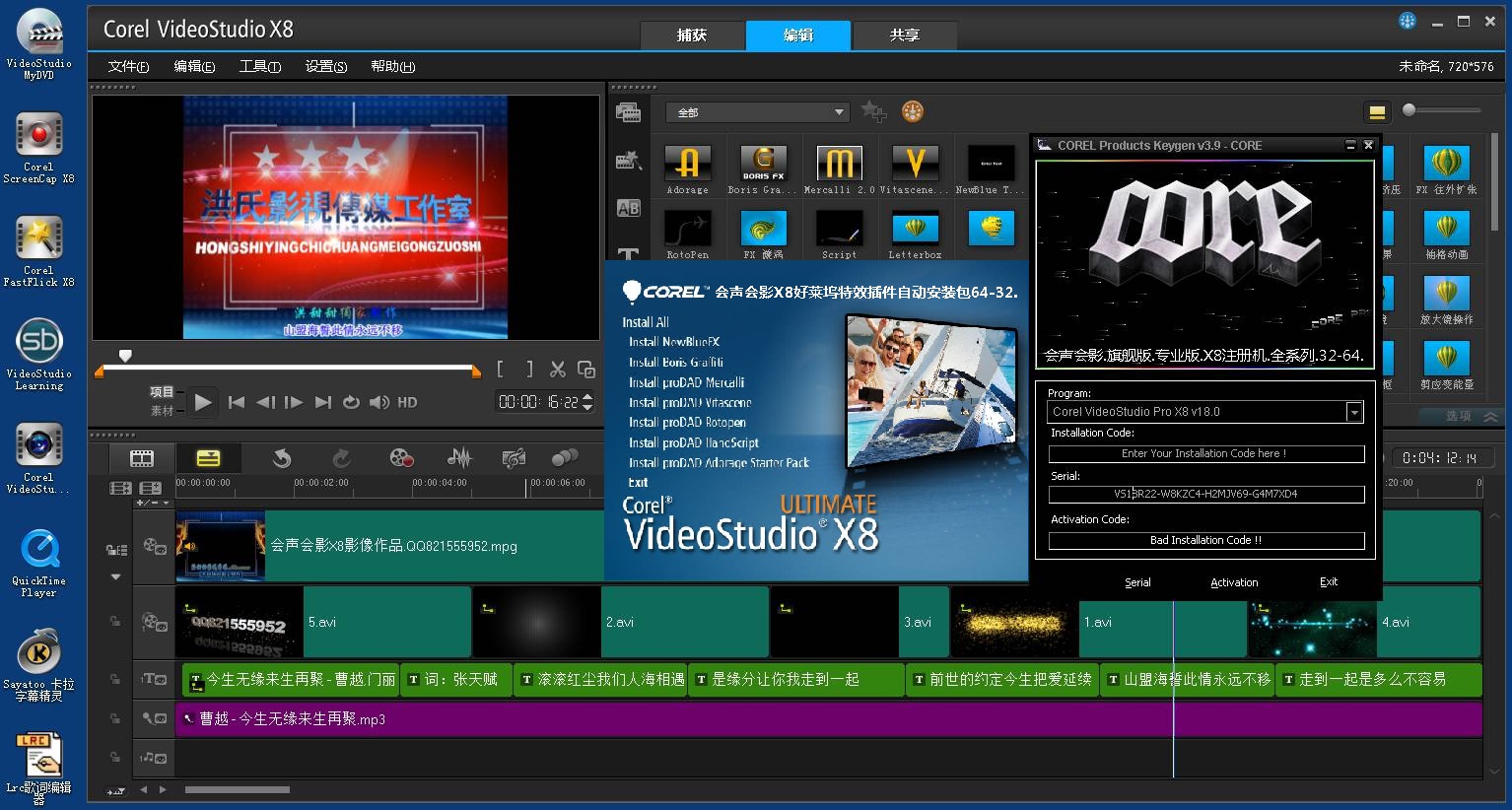Switch to Timeline view icon

point(208,458)
